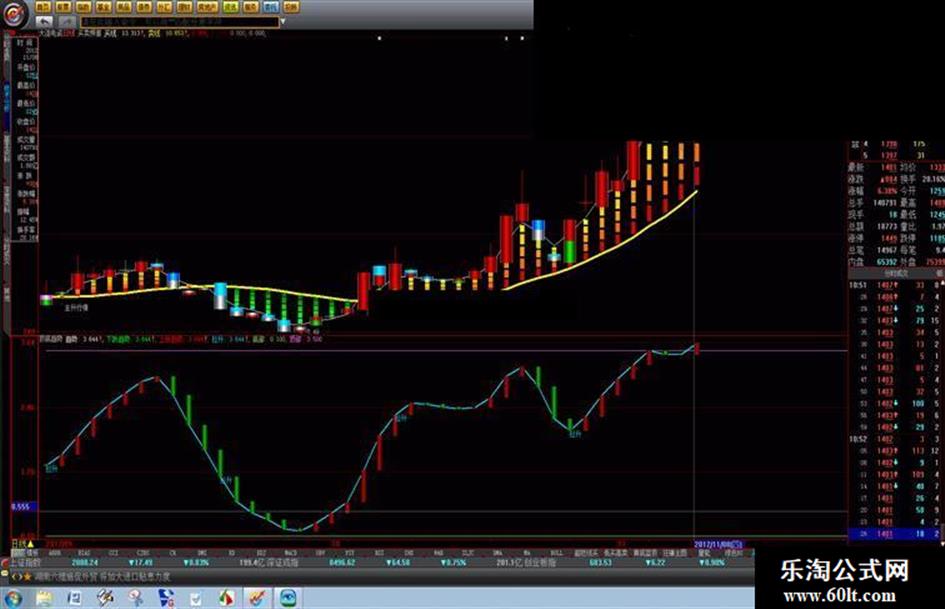Image resolution: width=945 pixels, height=609 pixels.
Task: Click the forward arrow button beside back
Action: point(67,22)
